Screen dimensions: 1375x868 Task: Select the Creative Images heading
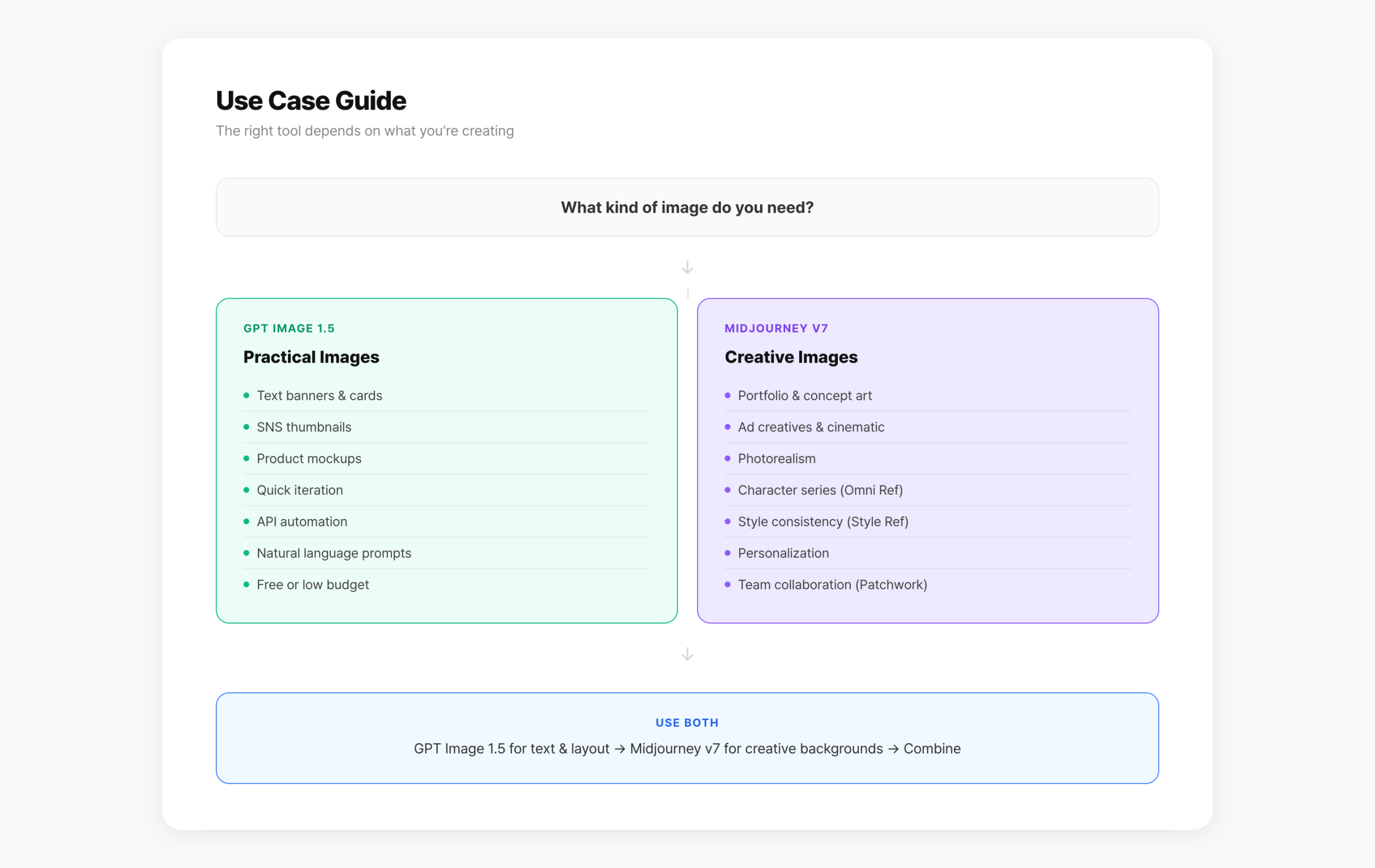click(x=791, y=357)
